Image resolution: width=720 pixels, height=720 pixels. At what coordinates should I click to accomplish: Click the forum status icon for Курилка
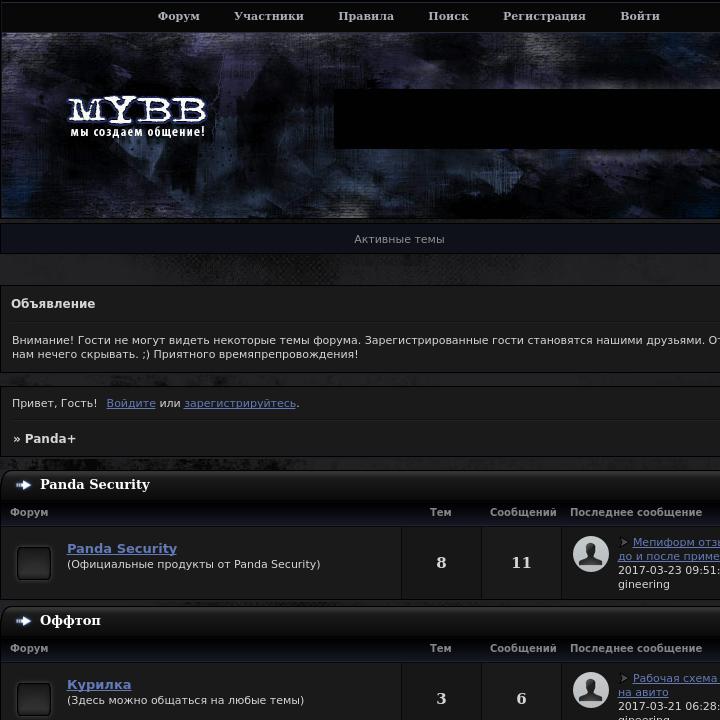(x=34, y=699)
